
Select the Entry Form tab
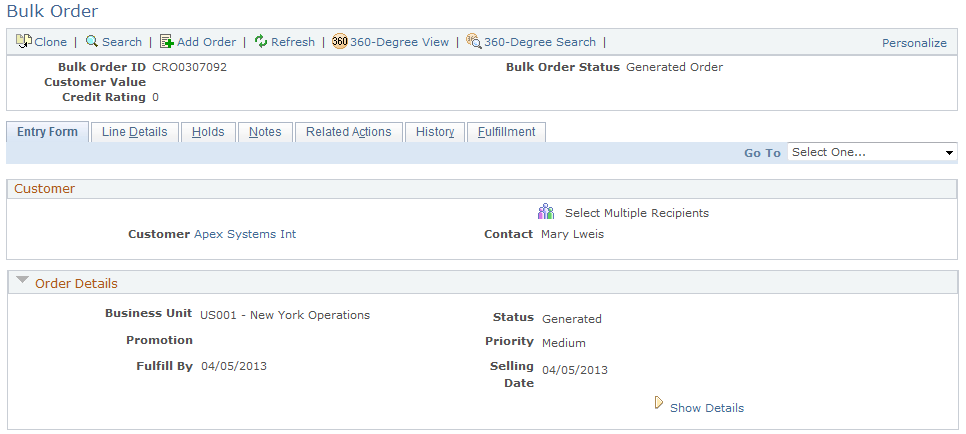pos(47,132)
